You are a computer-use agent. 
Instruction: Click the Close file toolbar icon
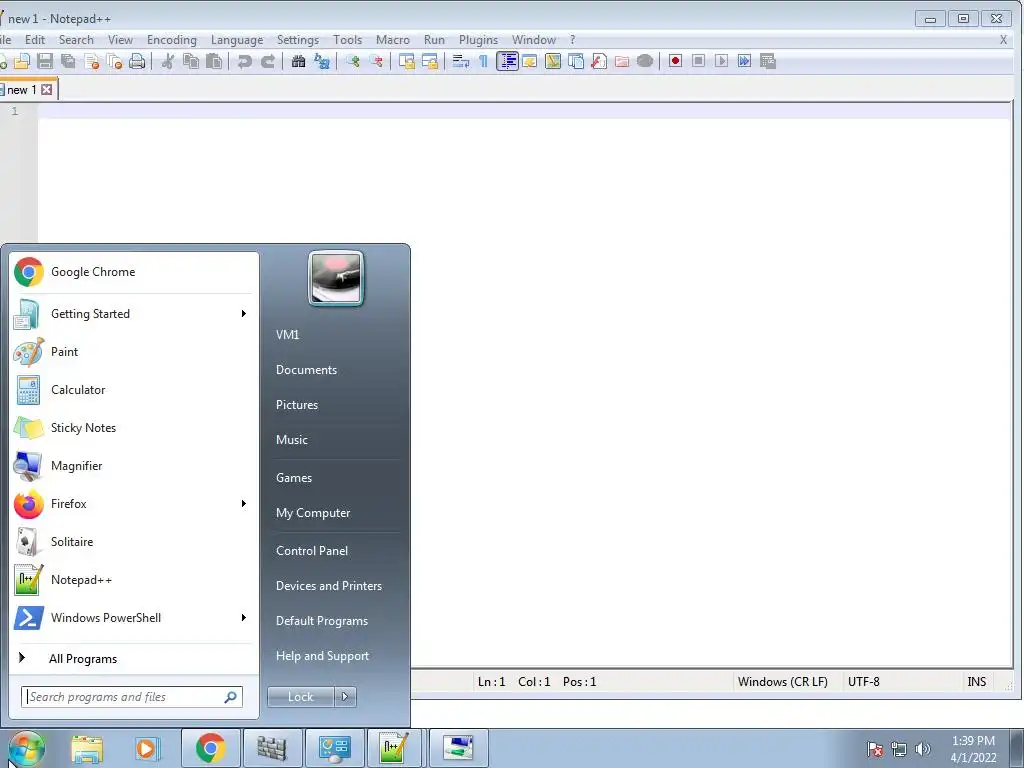[91, 61]
